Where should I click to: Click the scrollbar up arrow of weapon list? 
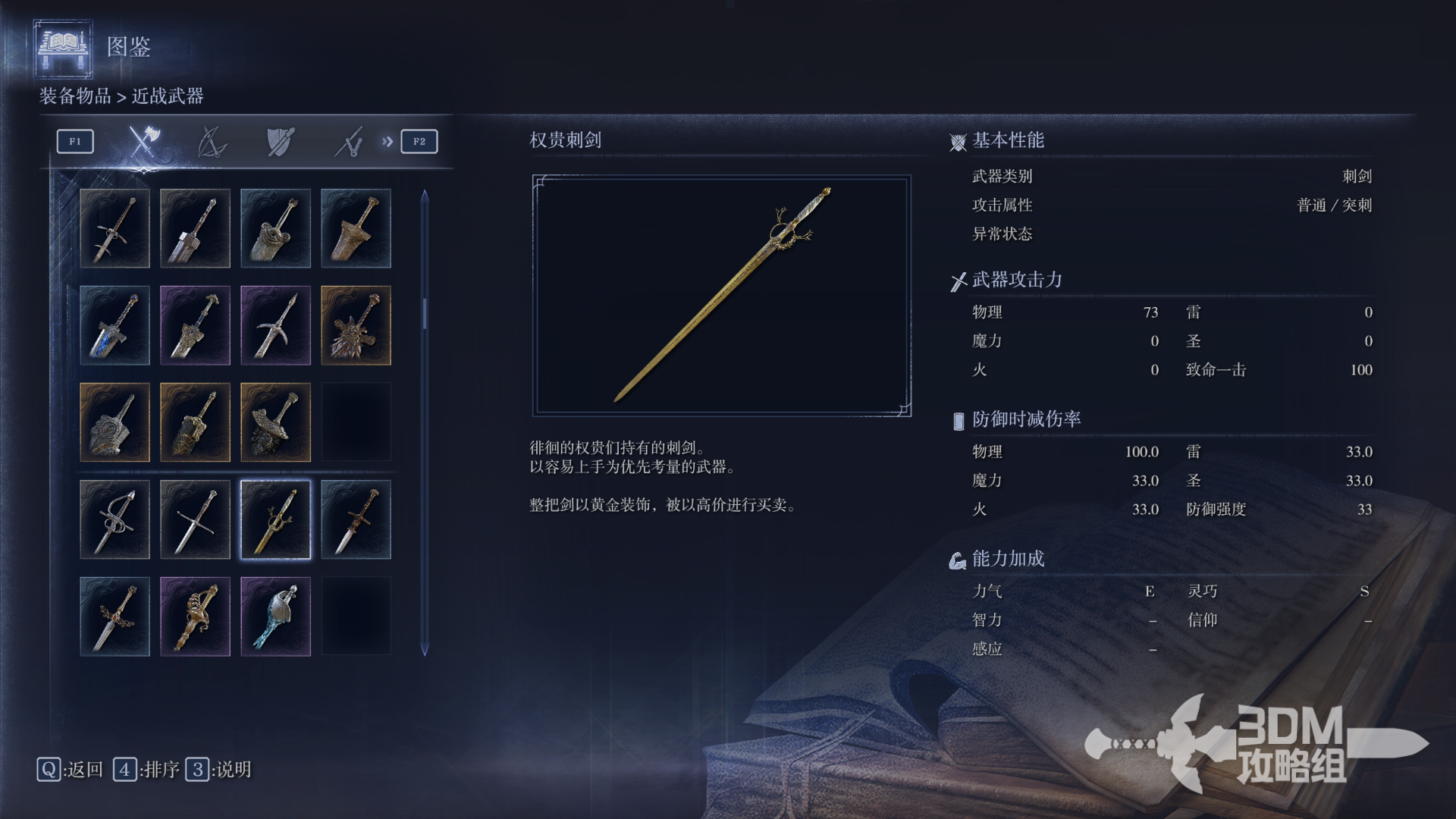(x=425, y=196)
